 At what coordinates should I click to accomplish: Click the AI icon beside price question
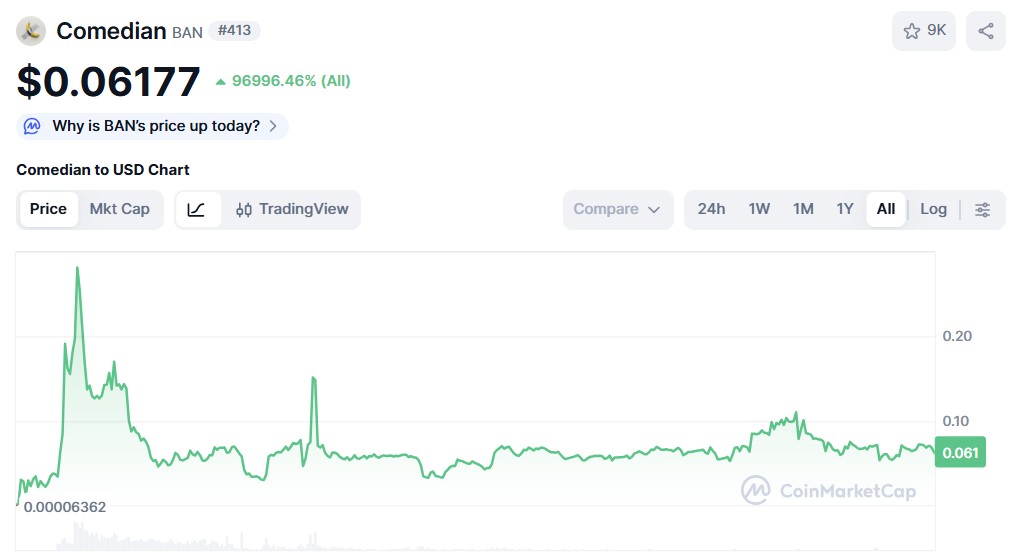tap(32, 126)
